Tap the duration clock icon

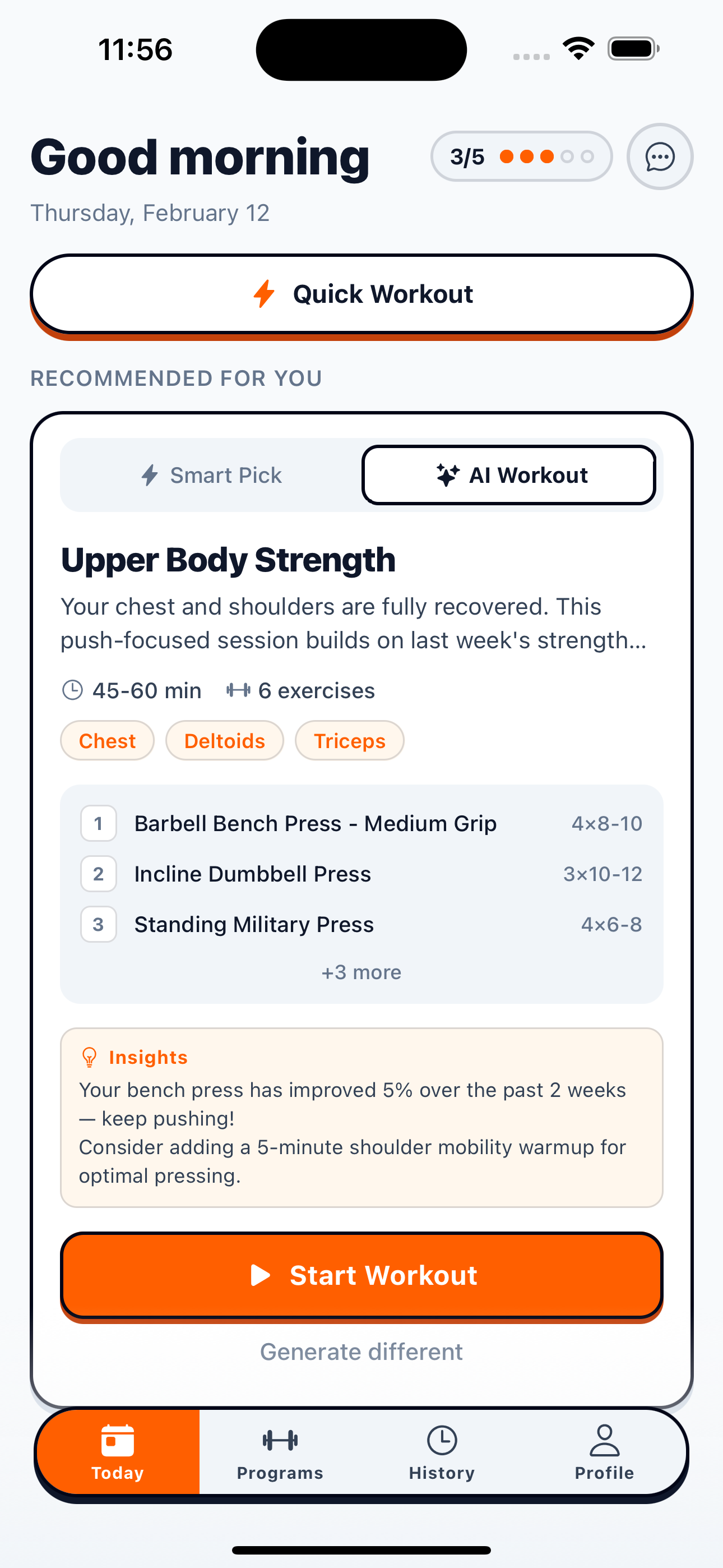(73, 690)
